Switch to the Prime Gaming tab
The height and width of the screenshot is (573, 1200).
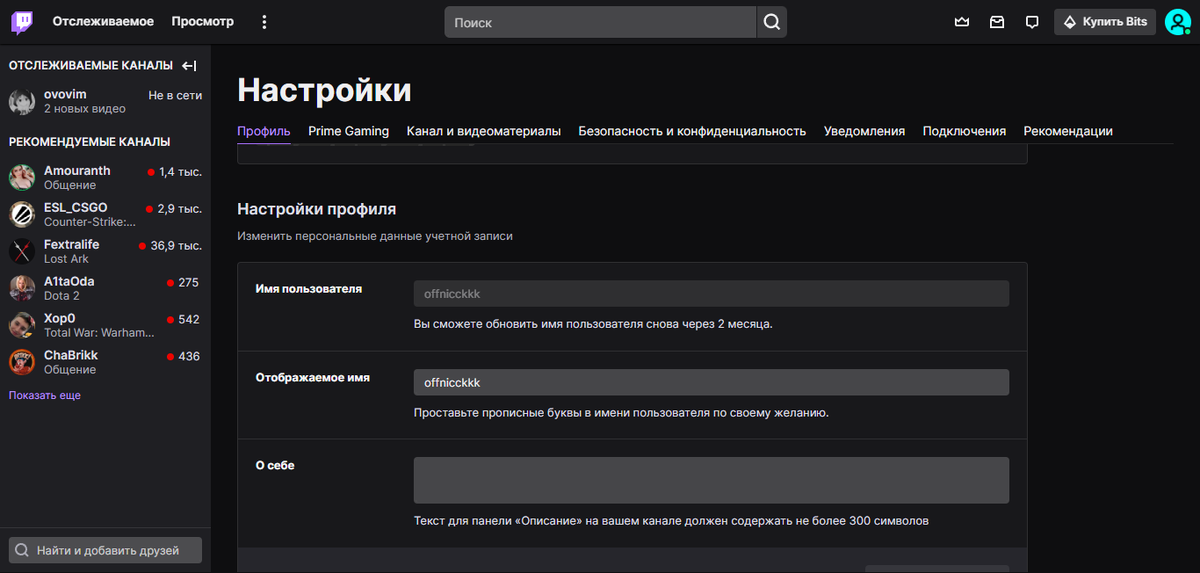[349, 131]
